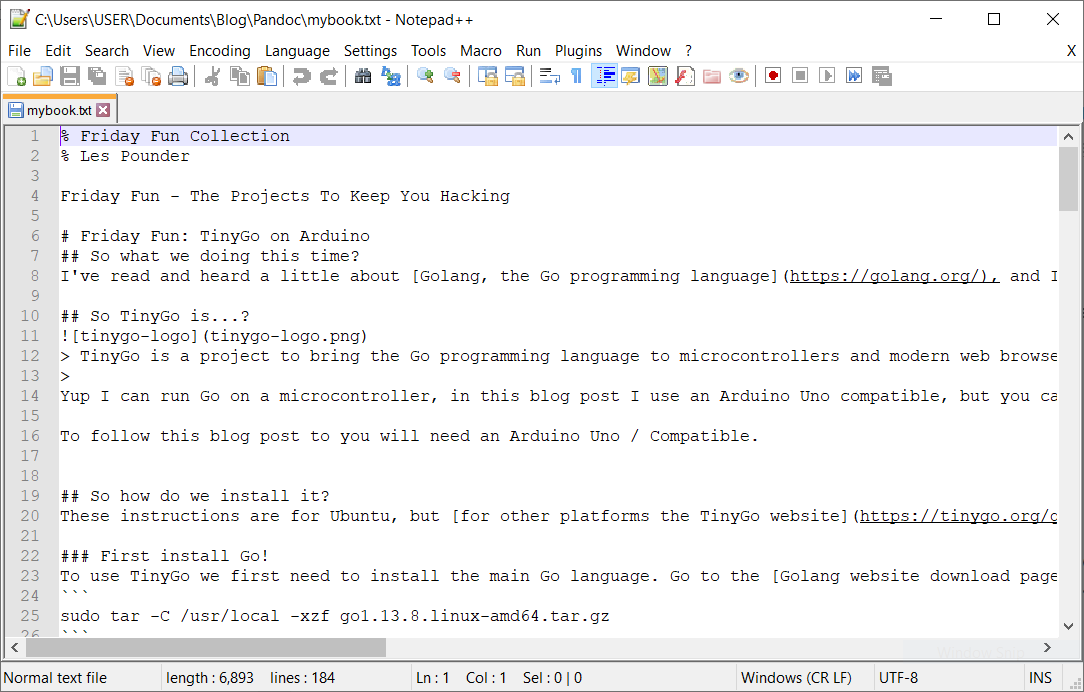The height and width of the screenshot is (692, 1084).
Task: Click 'Normal text file' in status bar
Action: coord(55,677)
